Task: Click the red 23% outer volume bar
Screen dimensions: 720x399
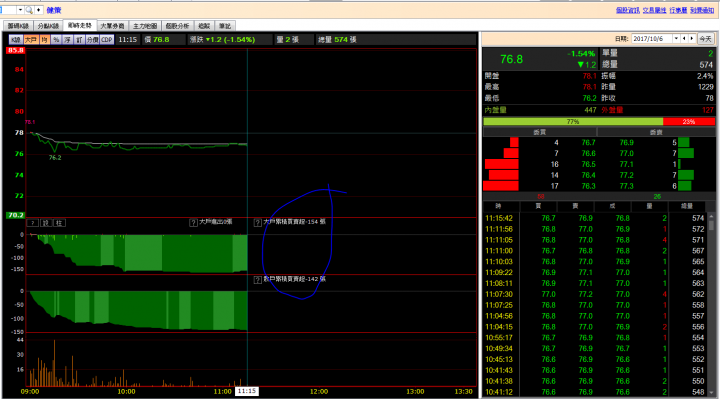Action: coord(689,122)
